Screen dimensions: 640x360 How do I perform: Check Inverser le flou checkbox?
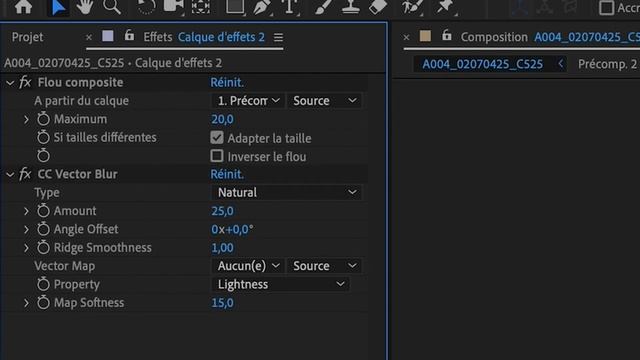click(217, 156)
